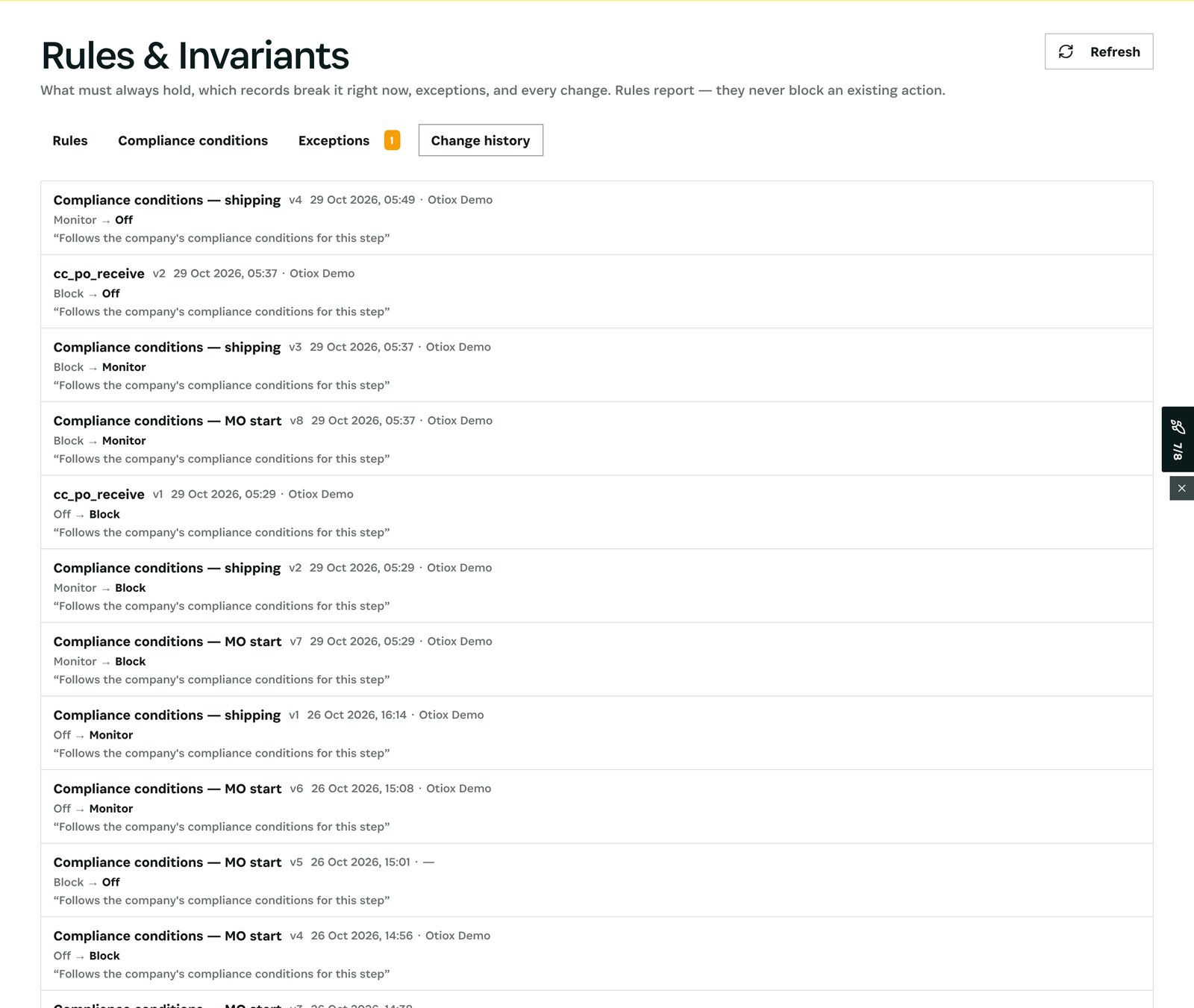The image size is (1194, 1008).
Task: Select 'Compliance conditions — shipping' v4 entry title
Action: [167, 200]
